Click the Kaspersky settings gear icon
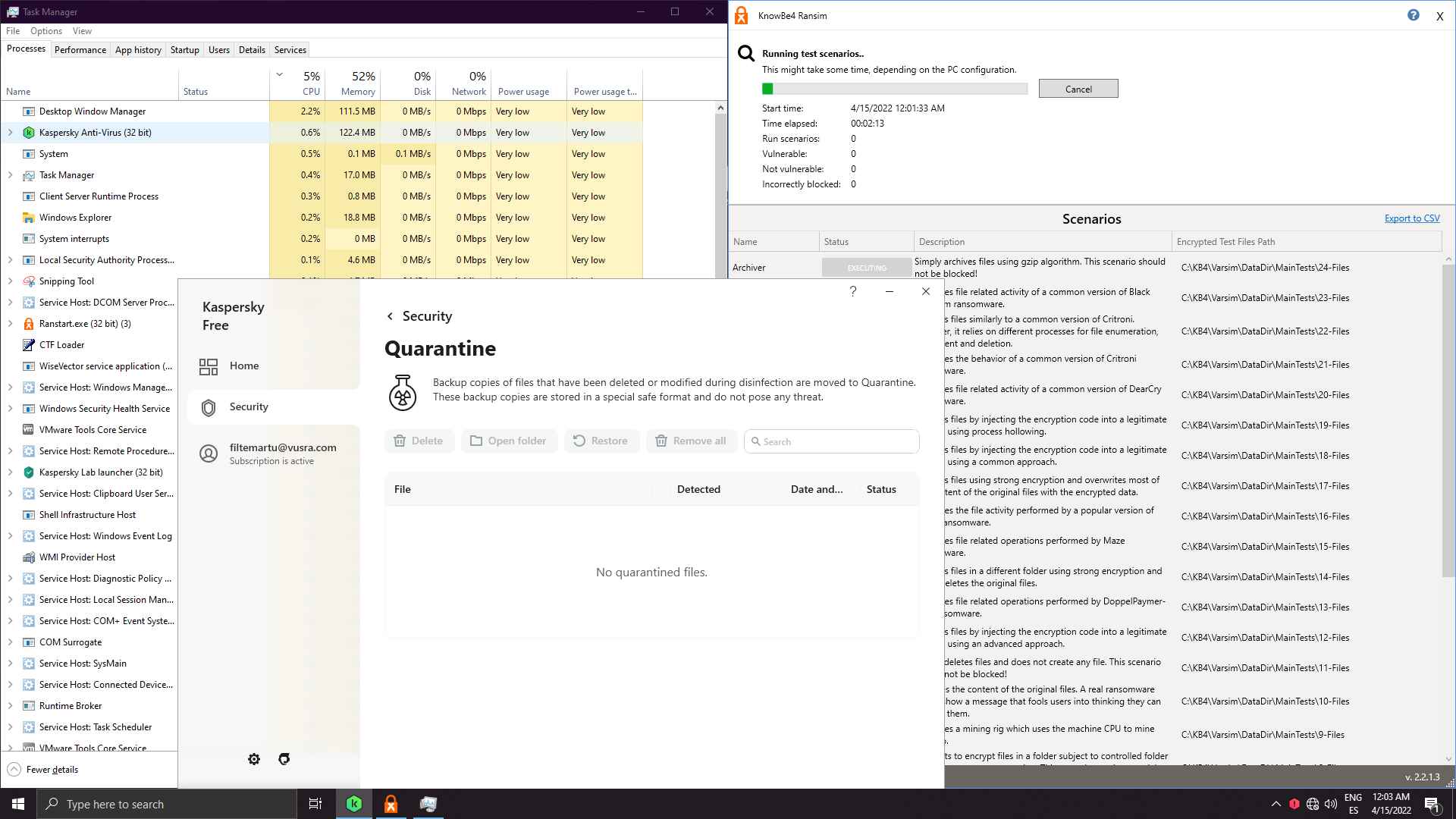Image resolution: width=1456 pixels, height=819 pixels. tap(254, 759)
